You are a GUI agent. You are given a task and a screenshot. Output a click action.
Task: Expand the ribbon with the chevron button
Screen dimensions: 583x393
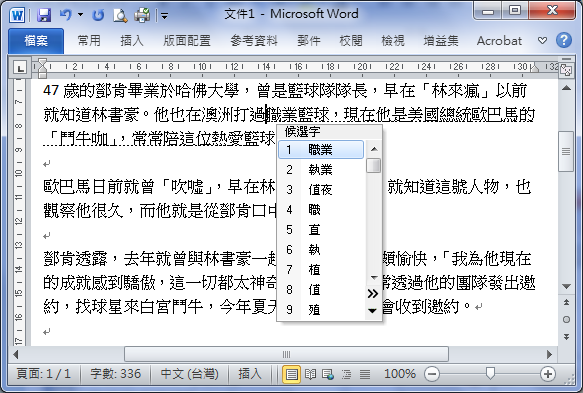[x=542, y=40]
